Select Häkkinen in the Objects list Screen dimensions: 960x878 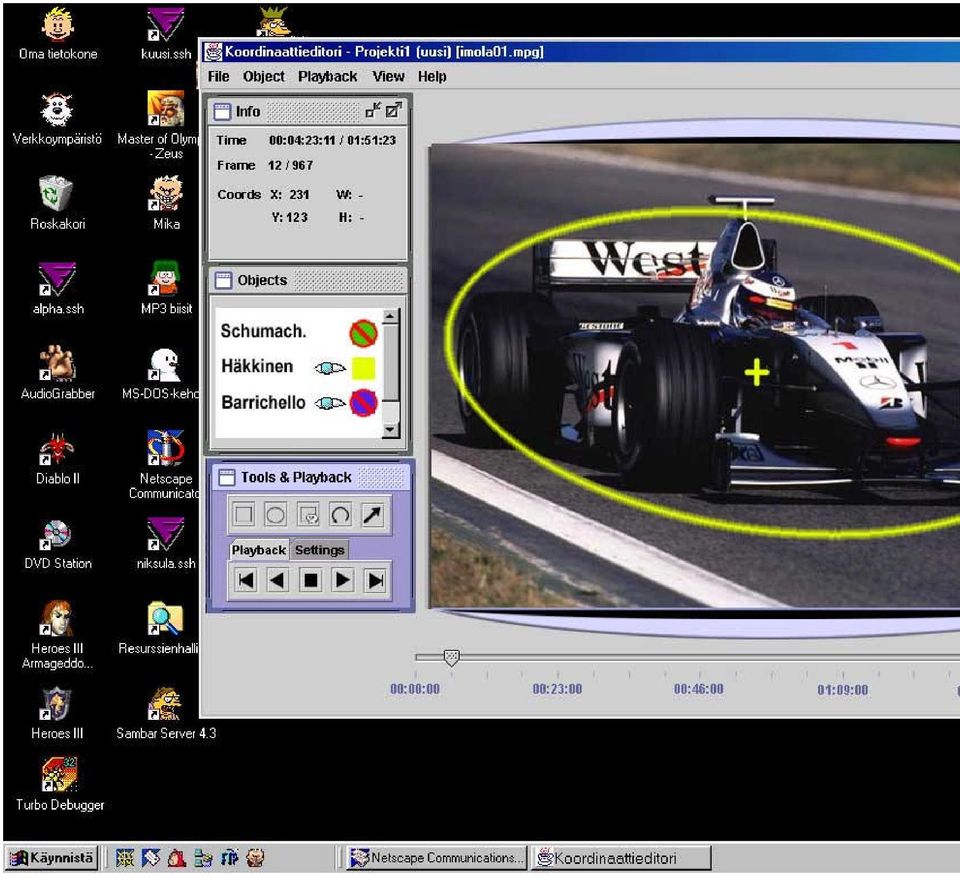point(257,366)
